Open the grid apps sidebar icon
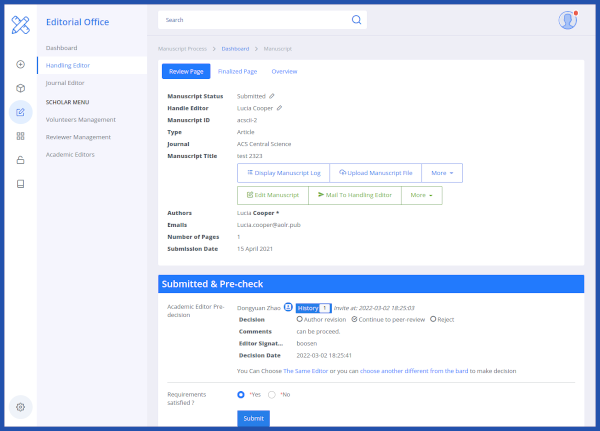 click(20, 136)
